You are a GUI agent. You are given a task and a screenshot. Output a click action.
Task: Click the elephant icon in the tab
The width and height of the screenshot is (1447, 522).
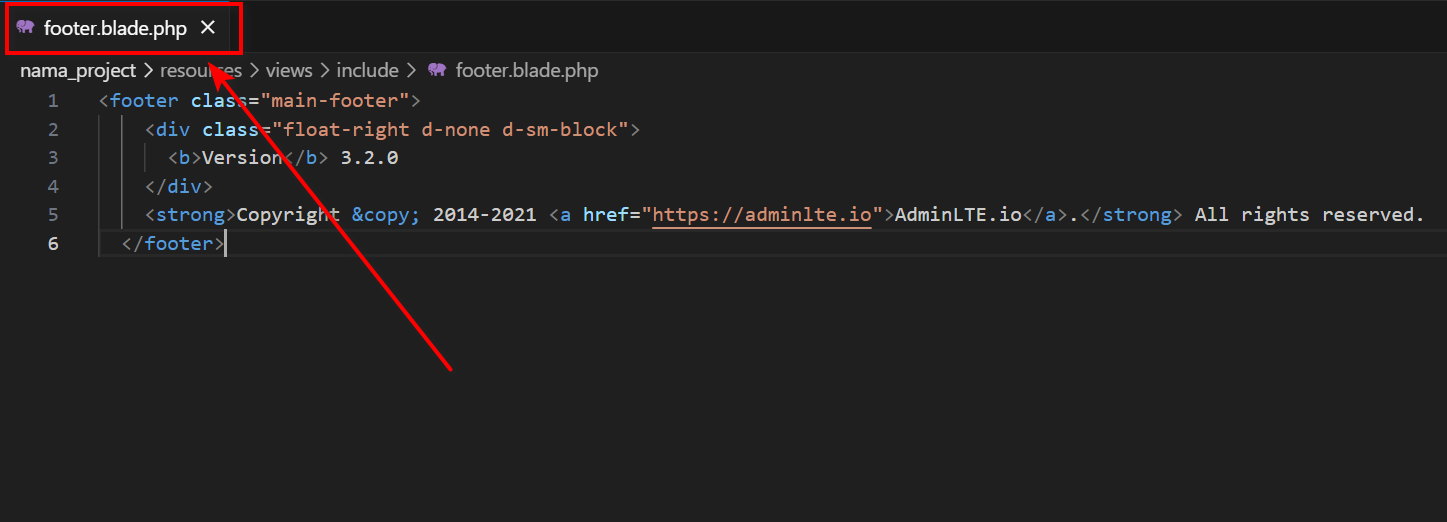[x=25, y=28]
